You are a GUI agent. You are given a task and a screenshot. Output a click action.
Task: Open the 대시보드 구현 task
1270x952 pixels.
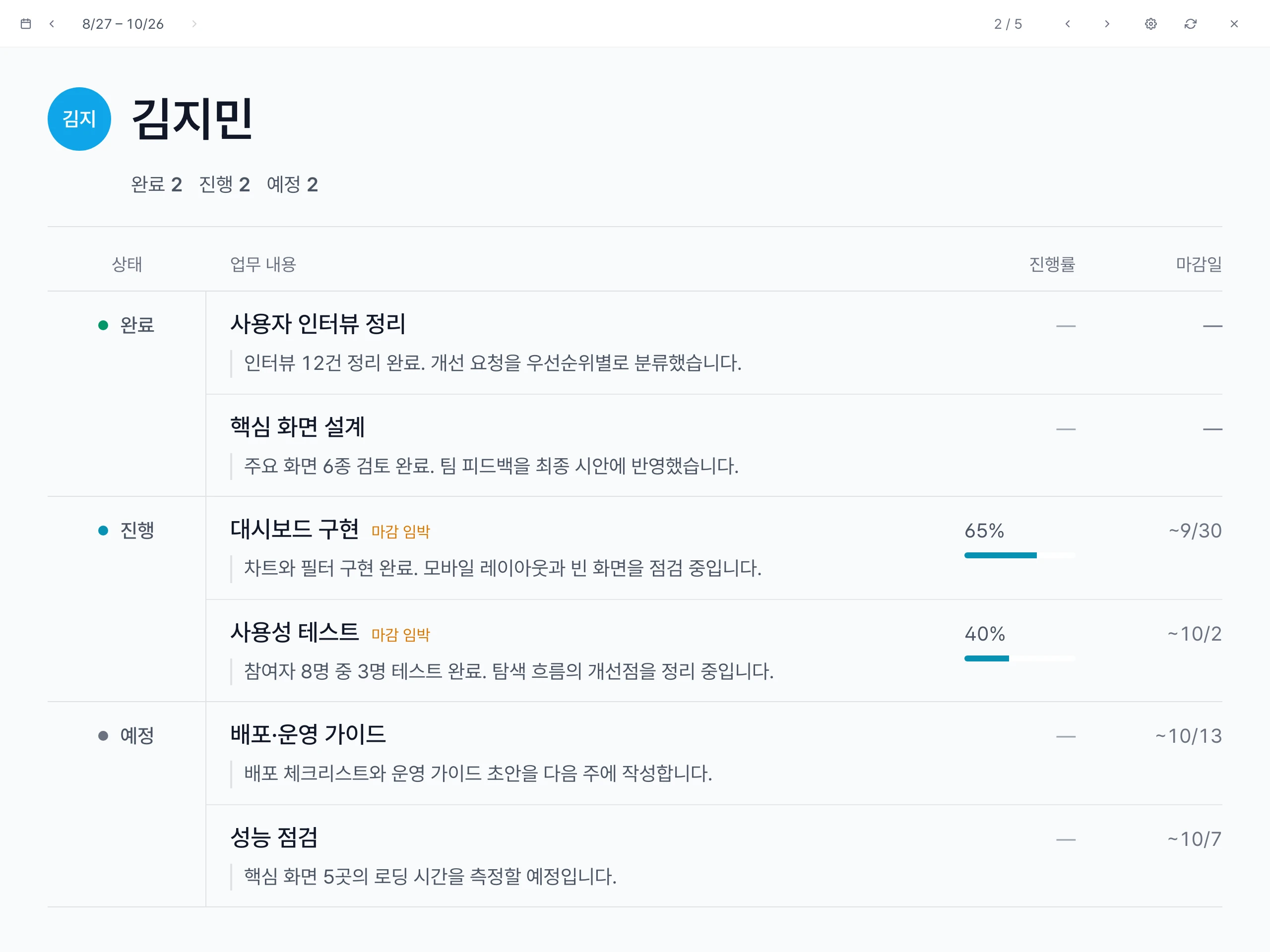pos(295,529)
